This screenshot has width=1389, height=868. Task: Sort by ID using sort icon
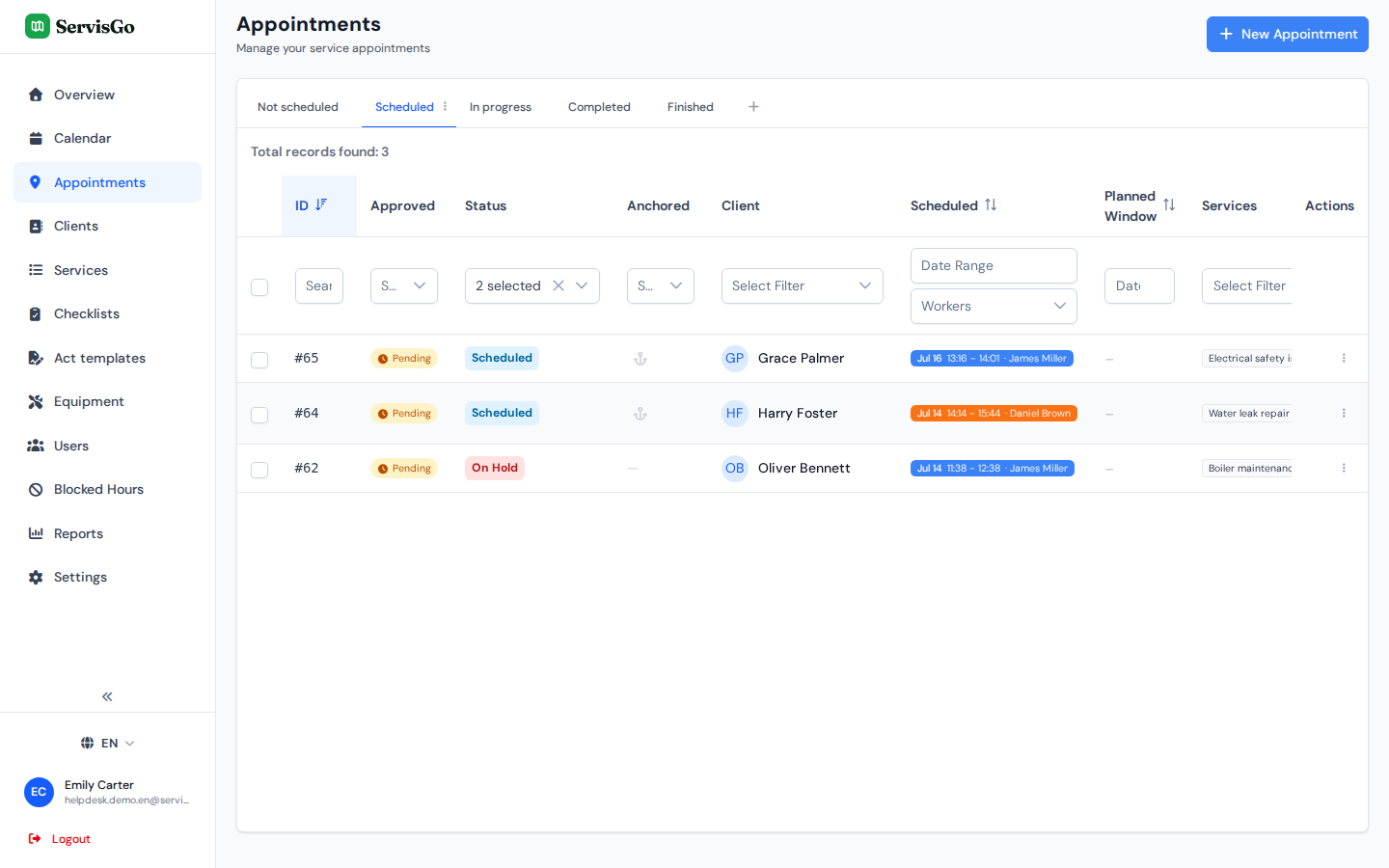click(x=321, y=204)
